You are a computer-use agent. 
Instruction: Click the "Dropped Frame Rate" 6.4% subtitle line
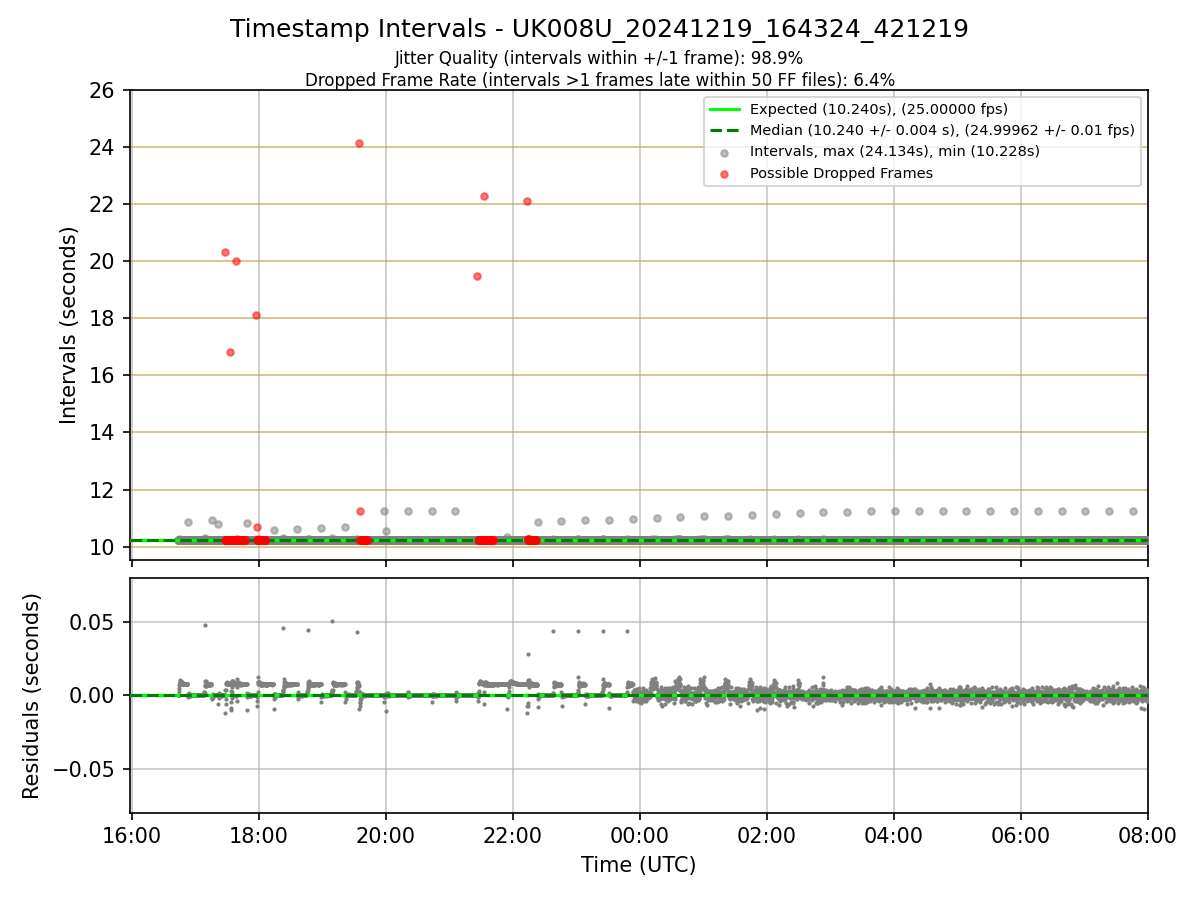tap(599, 80)
